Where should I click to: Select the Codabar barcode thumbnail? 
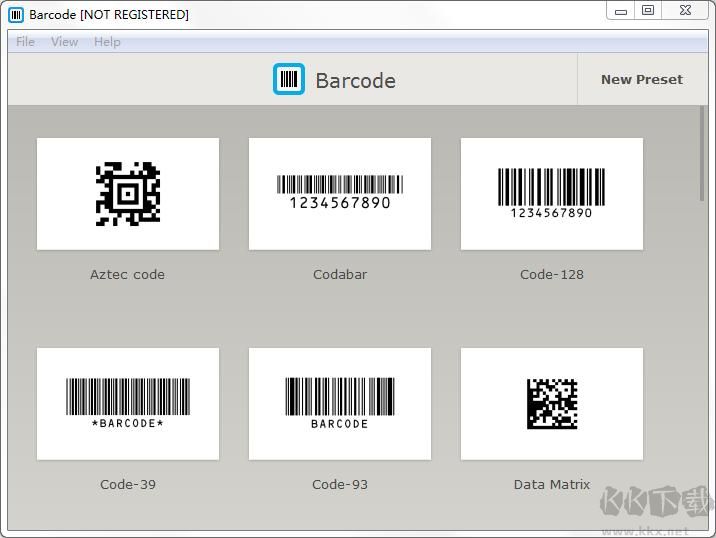coord(340,194)
